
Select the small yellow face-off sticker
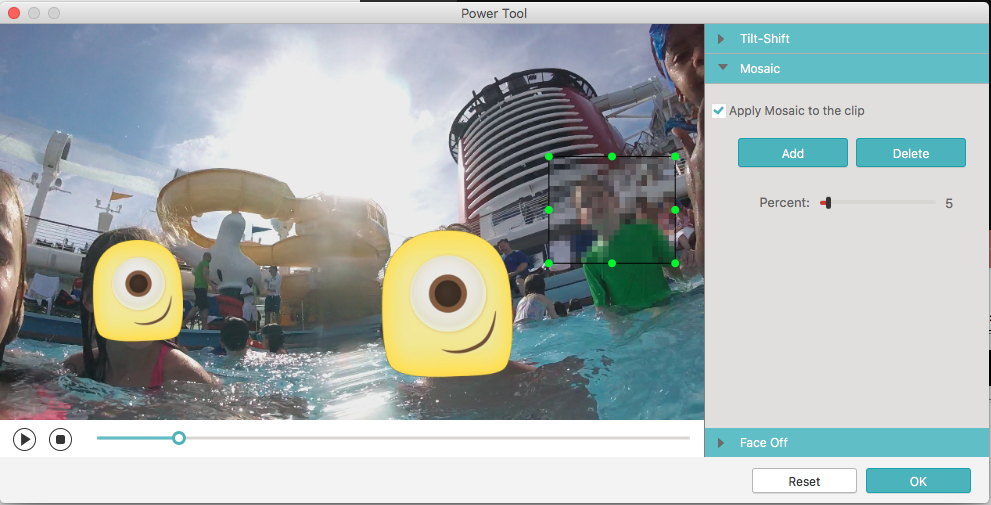(x=138, y=290)
